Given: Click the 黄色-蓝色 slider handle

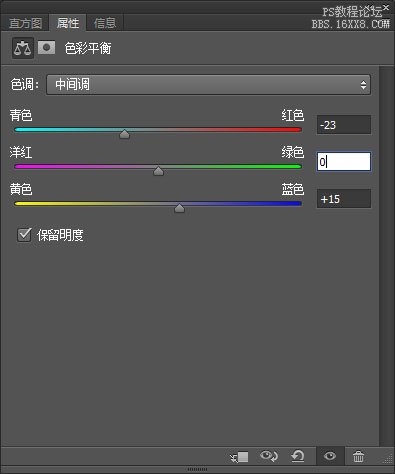Looking at the screenshot, I should click(179, 208).
